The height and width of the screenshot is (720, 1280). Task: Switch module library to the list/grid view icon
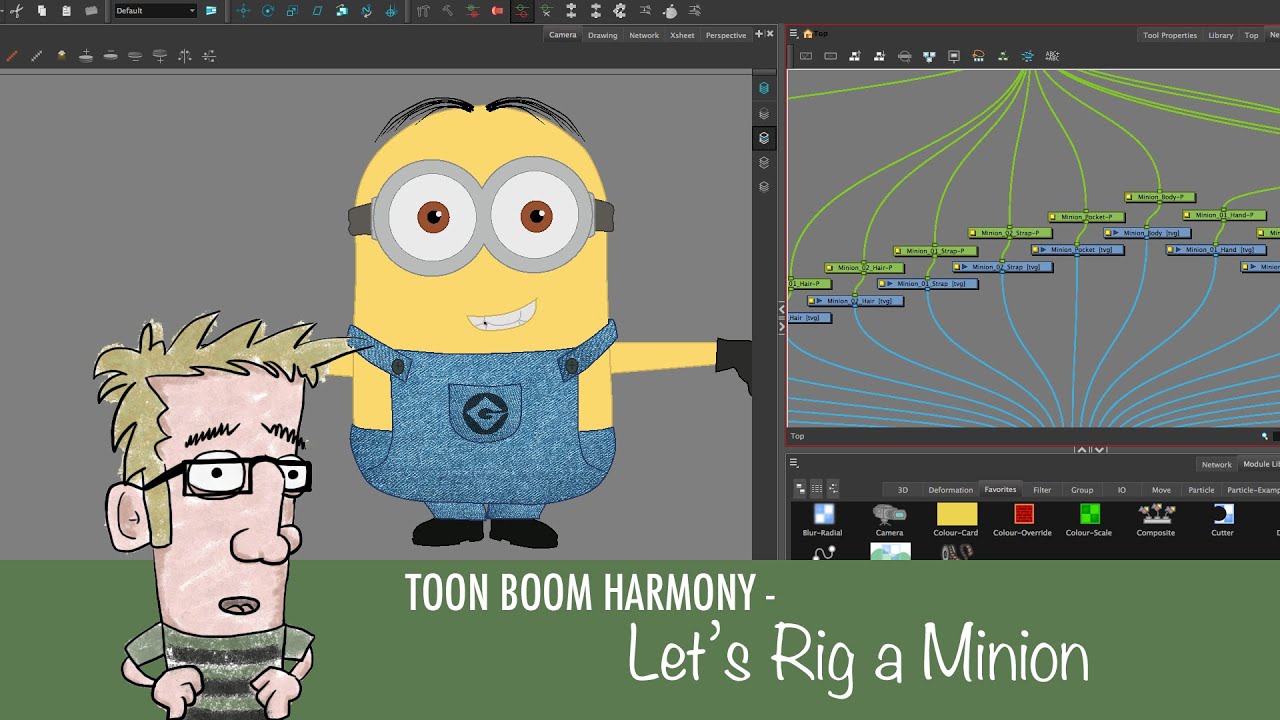(817, 489)
